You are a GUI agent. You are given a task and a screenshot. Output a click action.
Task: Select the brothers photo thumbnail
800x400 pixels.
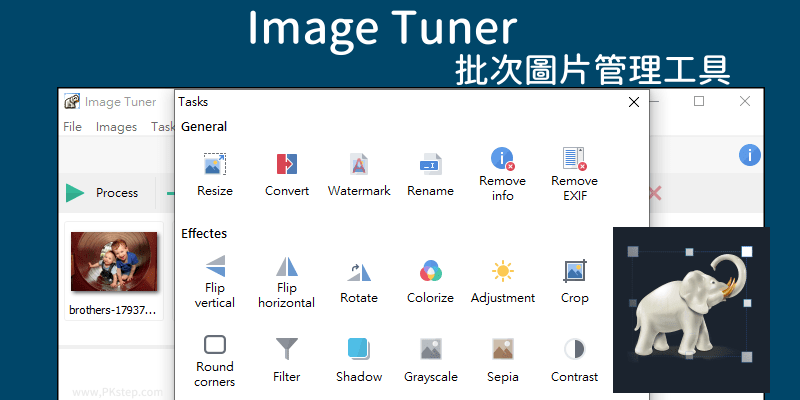pos(114,261)
